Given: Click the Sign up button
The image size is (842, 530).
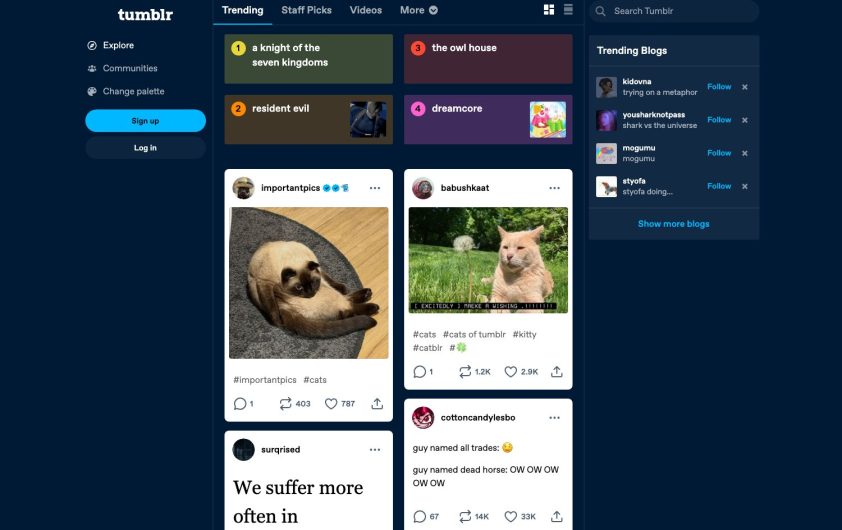Looking at the screenshot, I should click(146, 121).
